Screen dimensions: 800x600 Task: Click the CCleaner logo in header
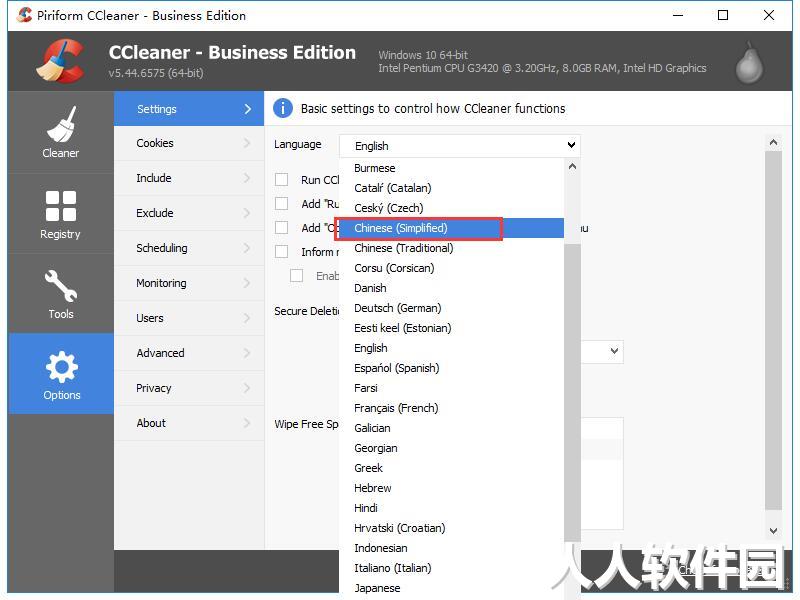pyautogui.click(x=61, y=61)
